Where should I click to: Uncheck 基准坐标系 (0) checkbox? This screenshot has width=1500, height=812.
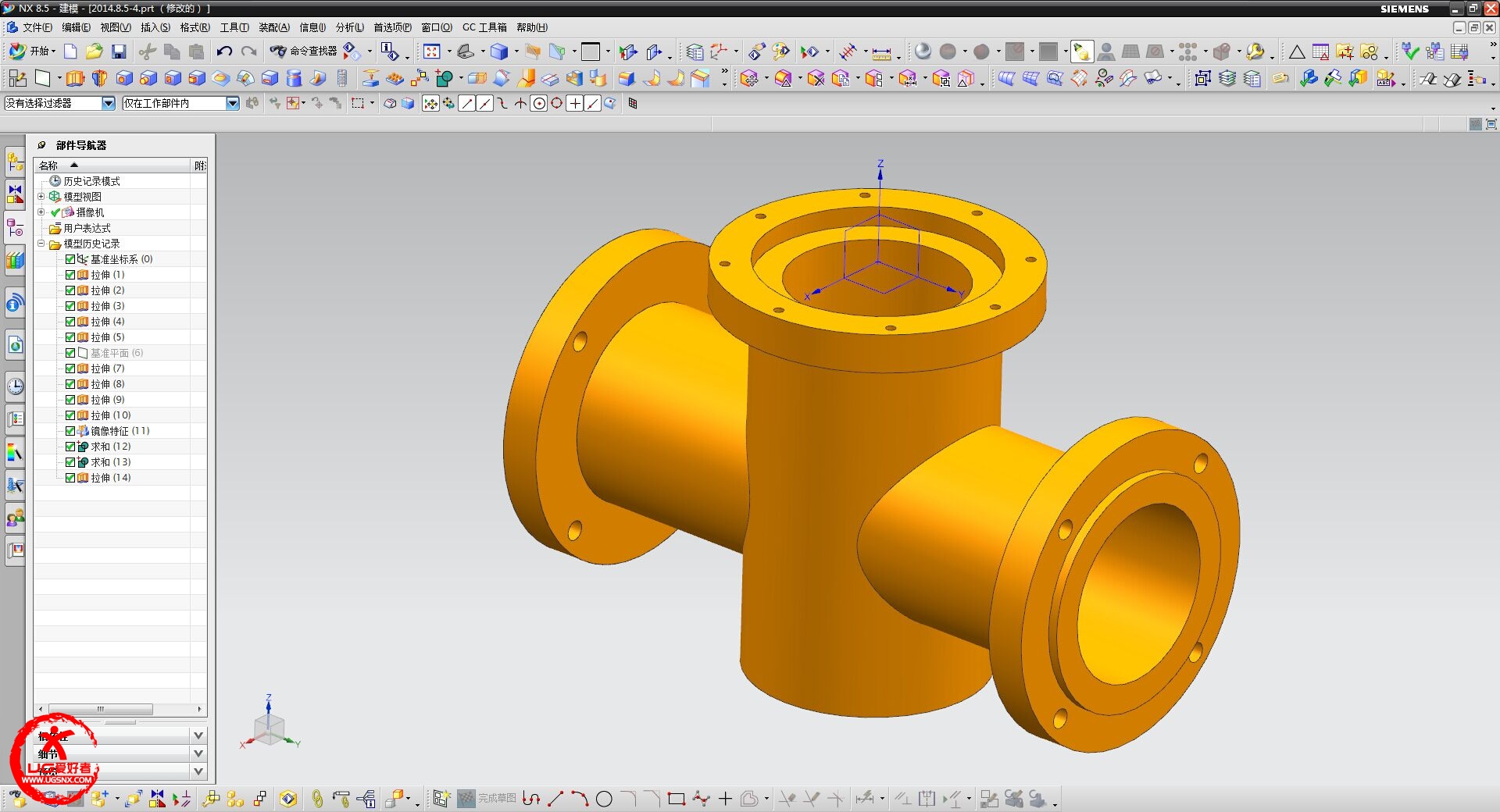[70, 259]
